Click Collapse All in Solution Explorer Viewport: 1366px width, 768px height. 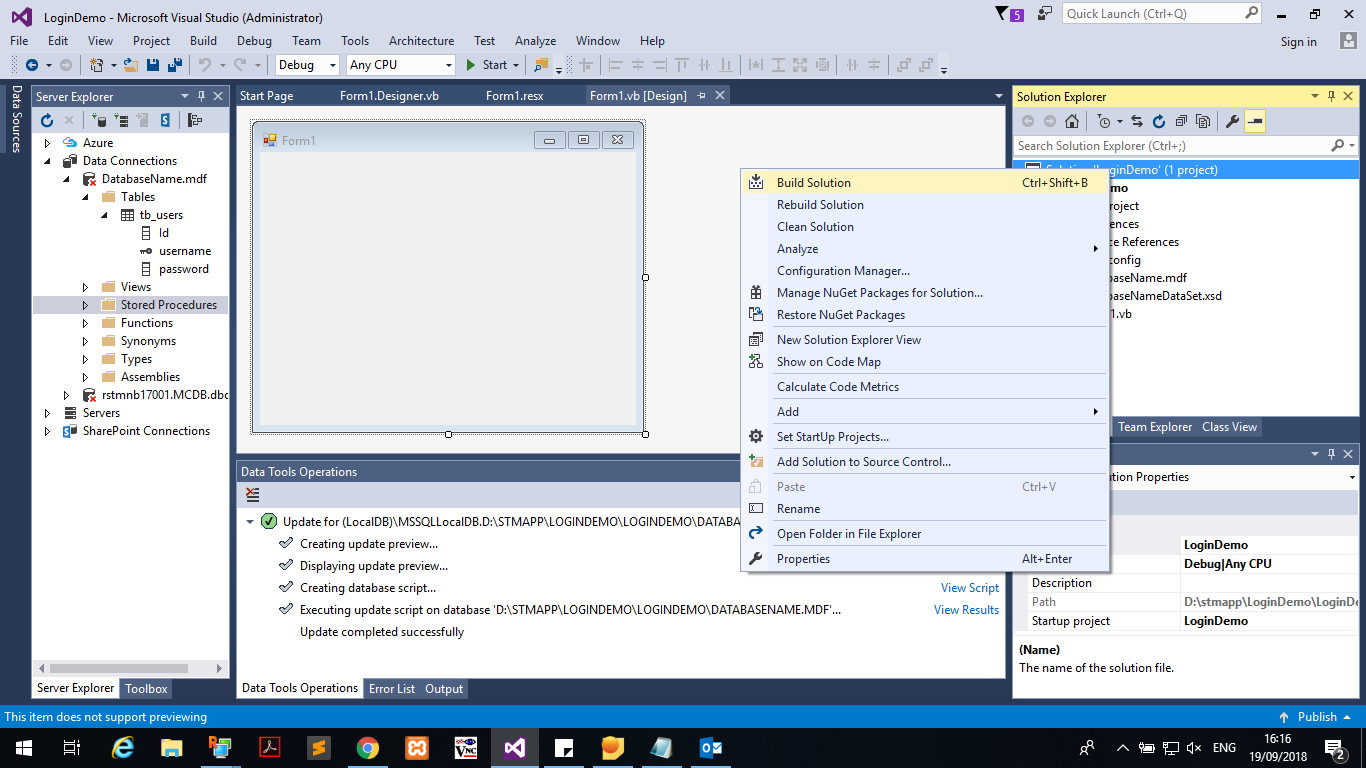(1182, 120)
